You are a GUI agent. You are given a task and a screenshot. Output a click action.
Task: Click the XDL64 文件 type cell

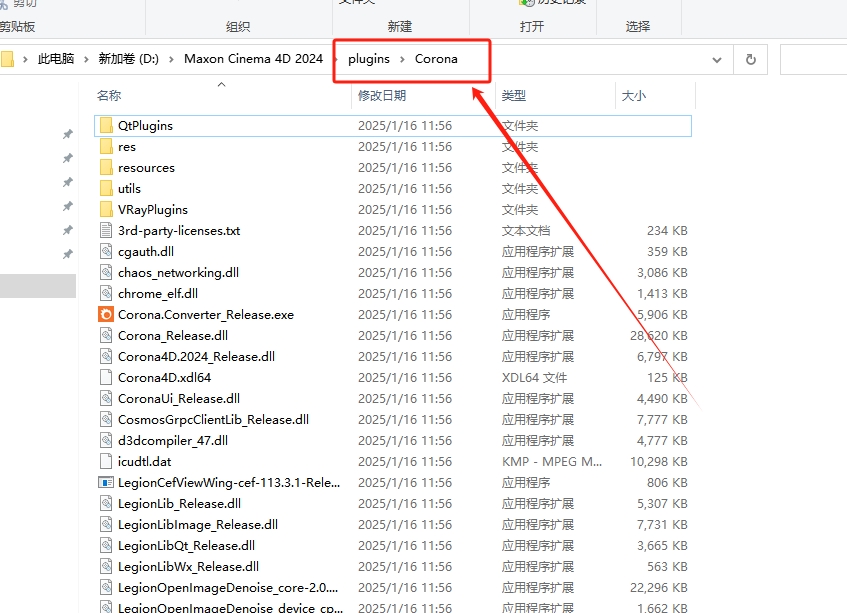click(534, 378)
